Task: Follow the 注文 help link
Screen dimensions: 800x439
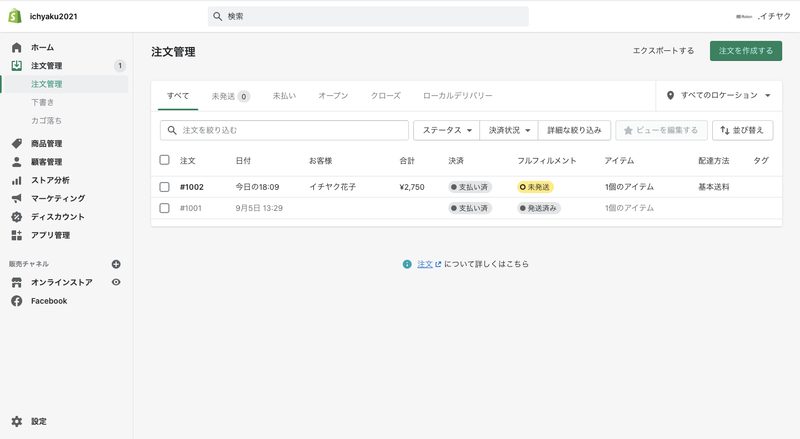Action: click(x=425, y=264)
